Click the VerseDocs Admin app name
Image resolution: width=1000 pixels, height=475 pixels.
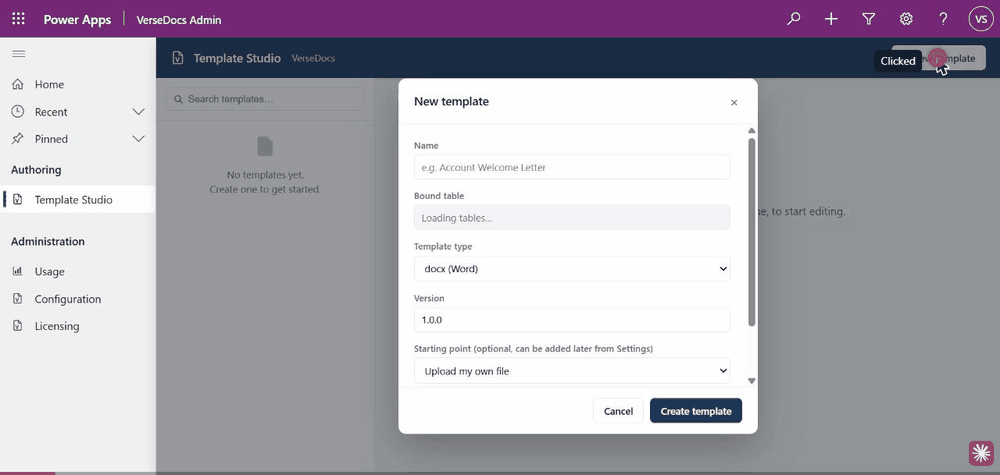[179, 20]
